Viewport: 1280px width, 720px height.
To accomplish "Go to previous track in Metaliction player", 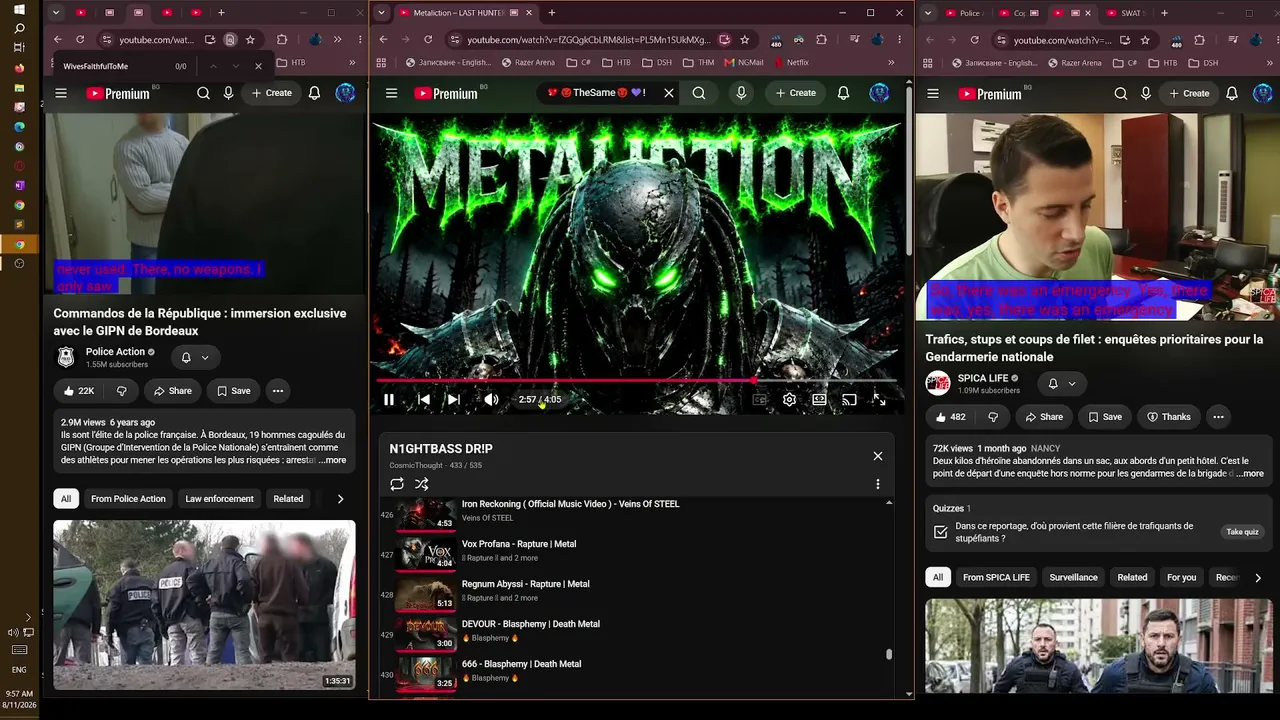I will [424, 400].
